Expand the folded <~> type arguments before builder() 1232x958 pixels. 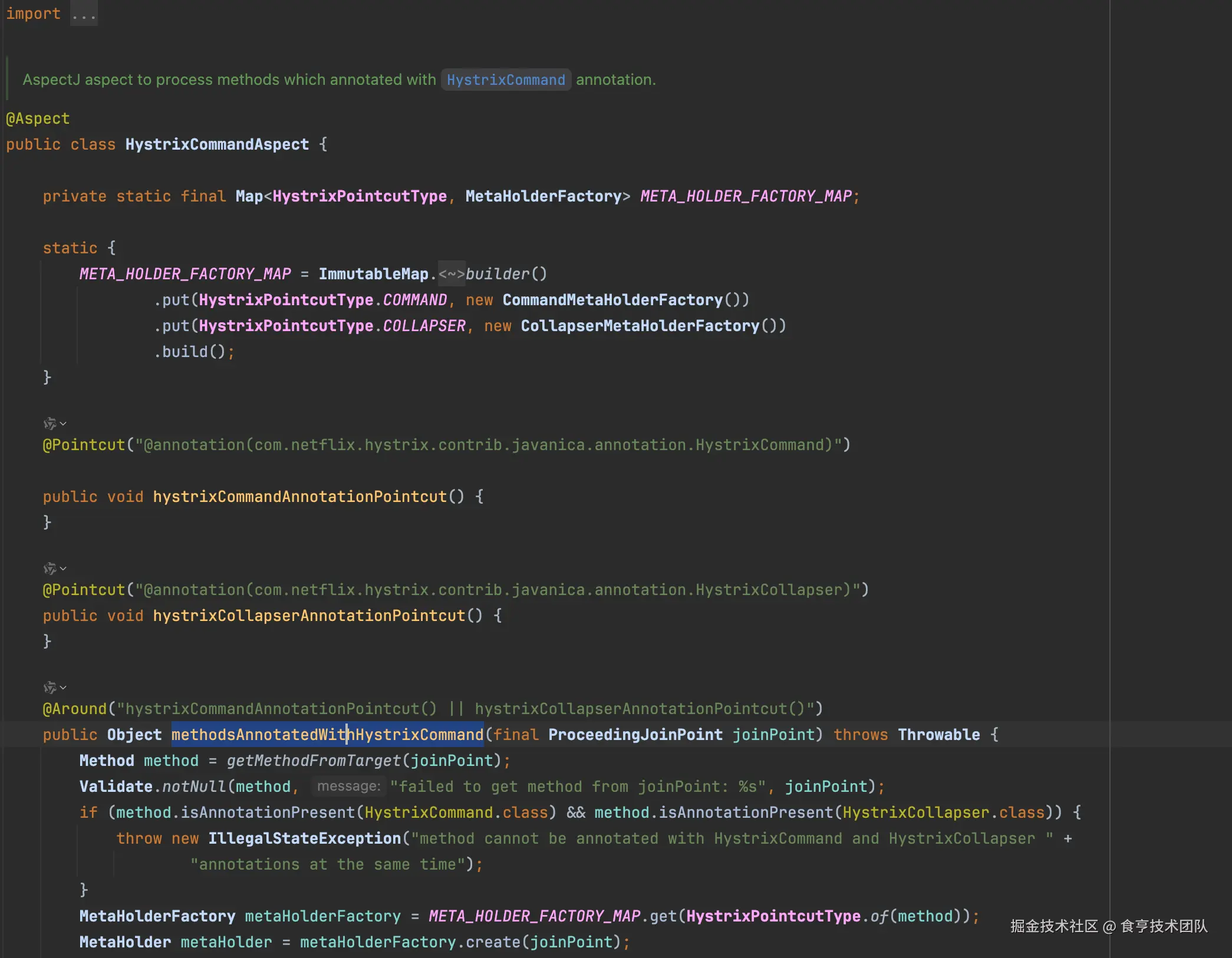click(x=452, y=274)
